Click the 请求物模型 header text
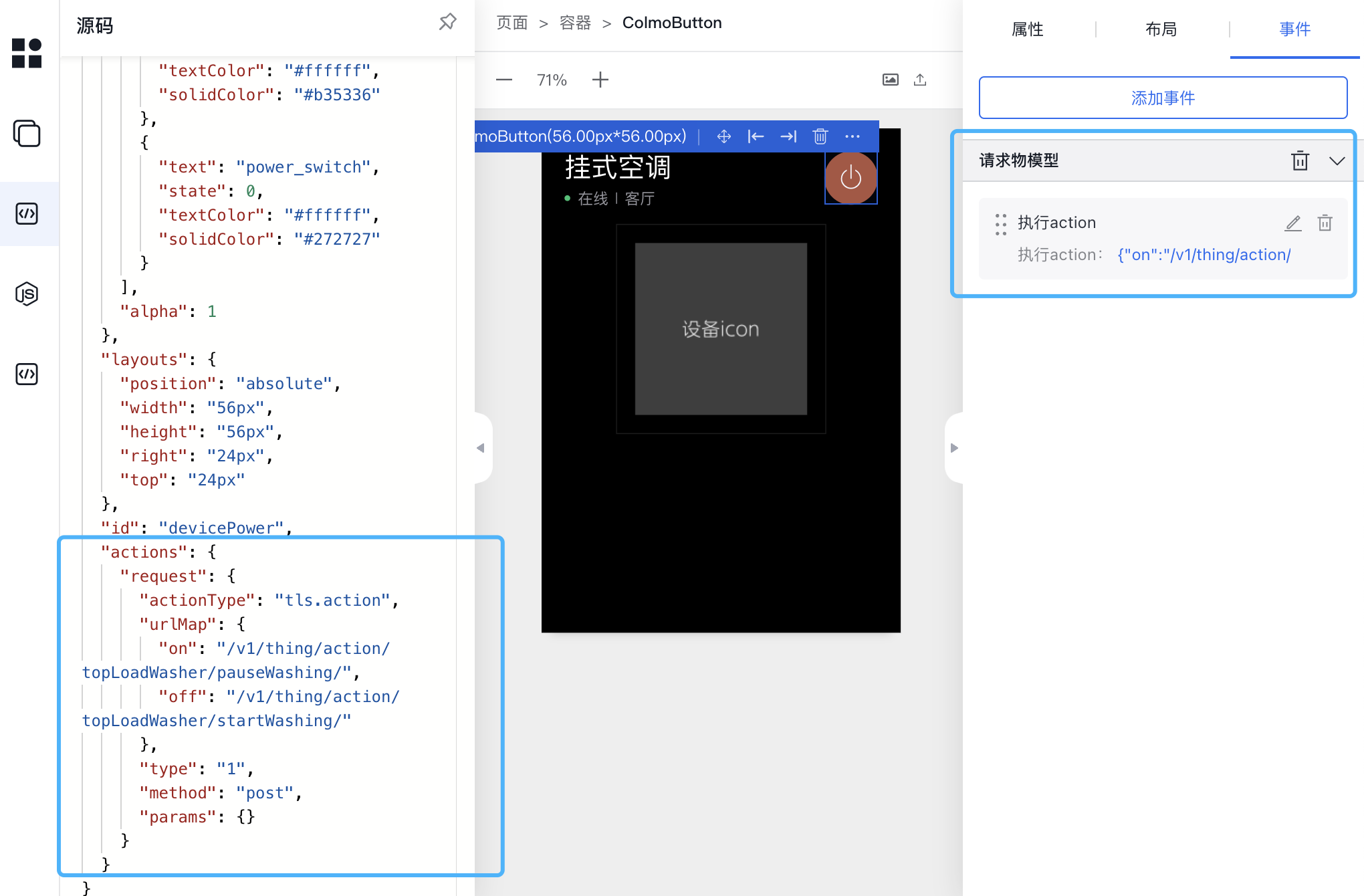Viewport: 1364px width, 896px height. tap(1019, 160)
